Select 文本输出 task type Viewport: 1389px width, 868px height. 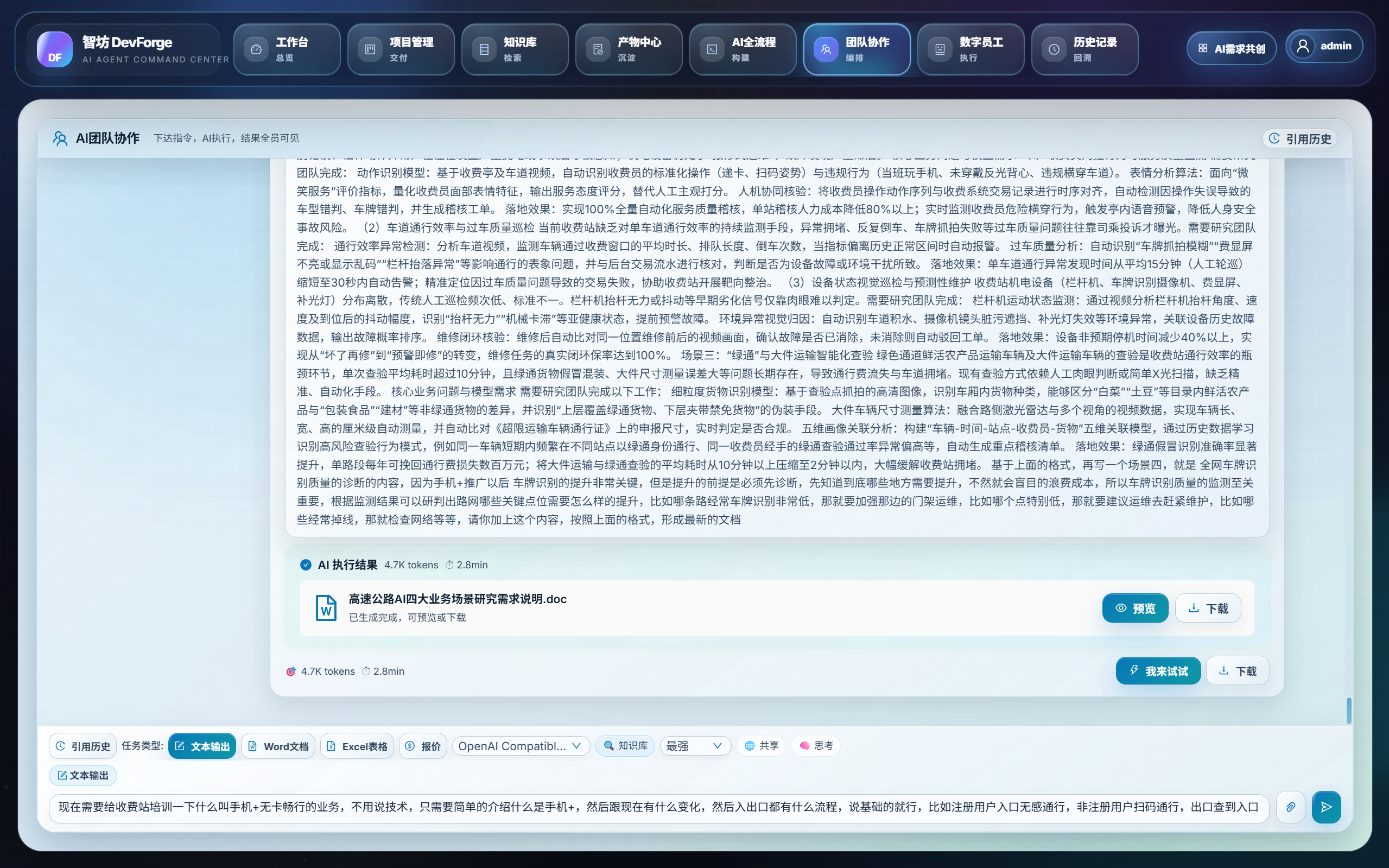[x=202, y=746]
